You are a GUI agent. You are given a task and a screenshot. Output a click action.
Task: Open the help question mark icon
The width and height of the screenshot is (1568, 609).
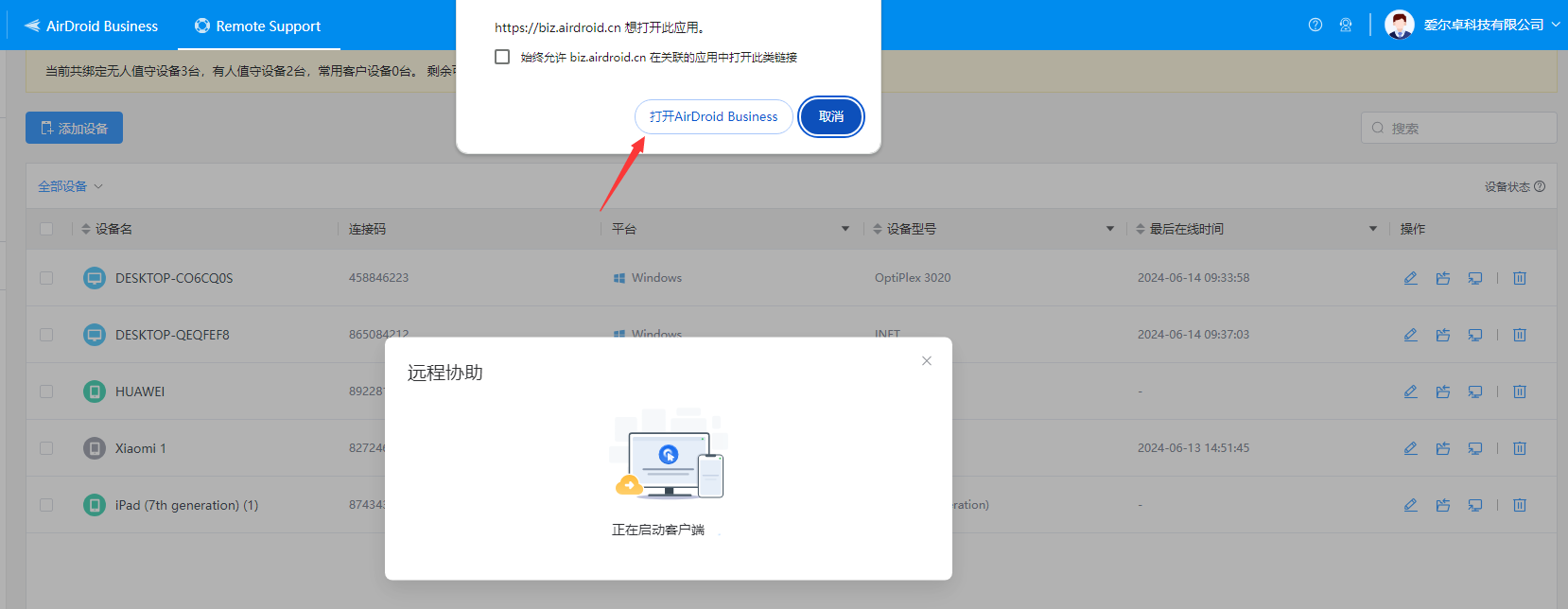point(1315,25)
